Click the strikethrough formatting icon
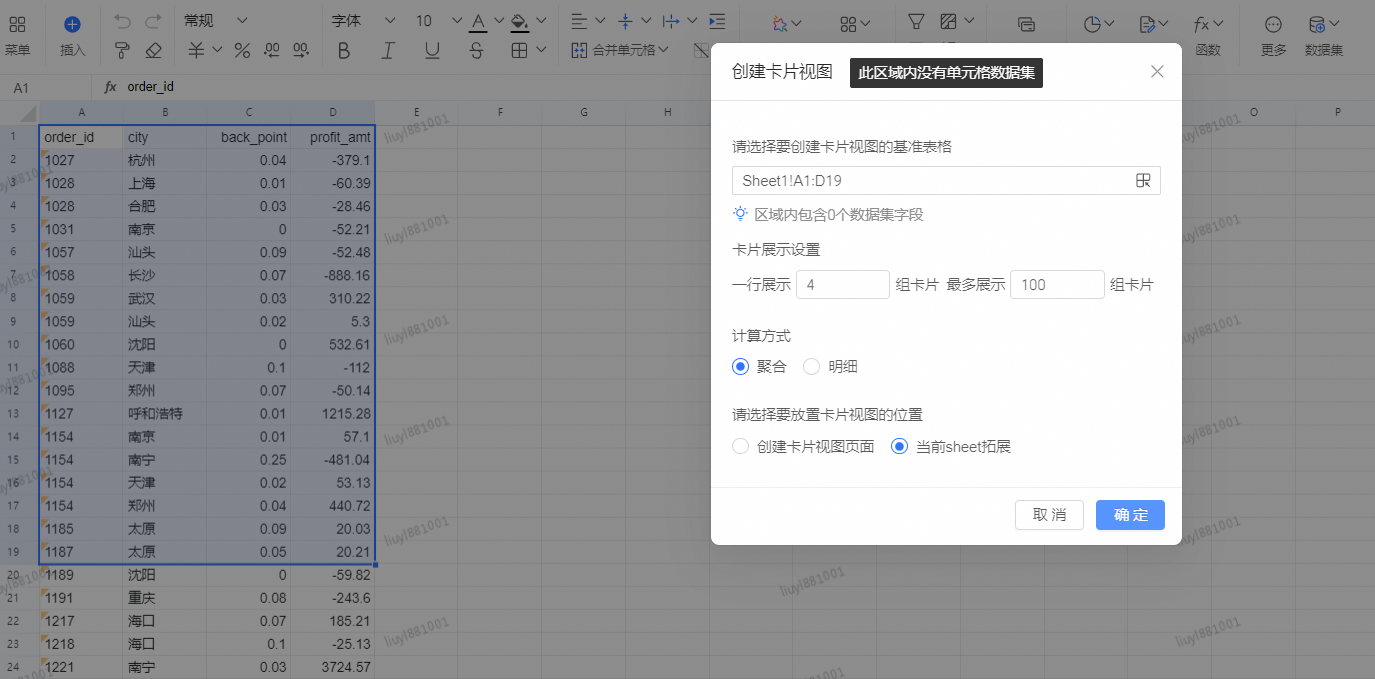 coord(476,50)
